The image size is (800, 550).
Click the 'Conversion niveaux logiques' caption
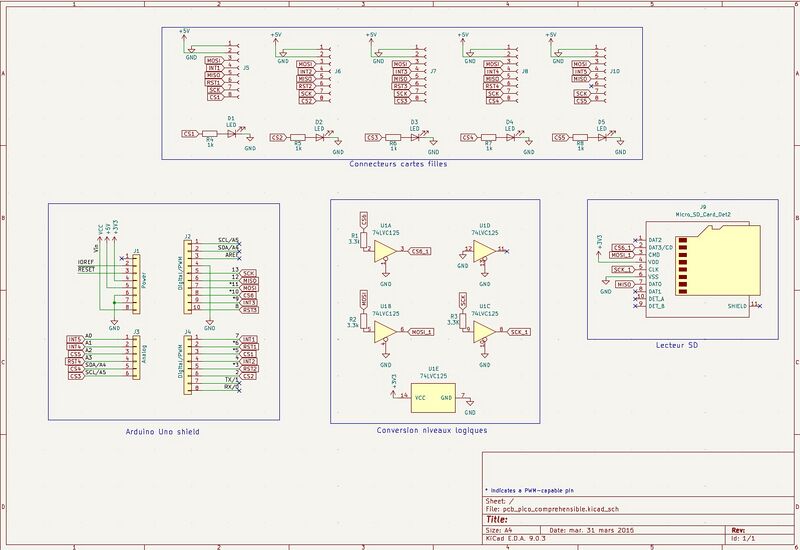click(432, 430)
